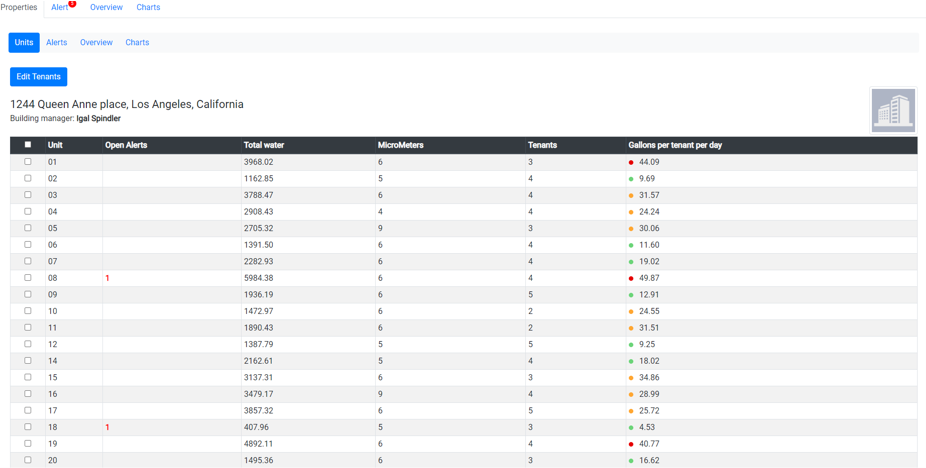Toggle the select-all checkbox in header
The height and width of the screenshot is (468, 926).
28,145
